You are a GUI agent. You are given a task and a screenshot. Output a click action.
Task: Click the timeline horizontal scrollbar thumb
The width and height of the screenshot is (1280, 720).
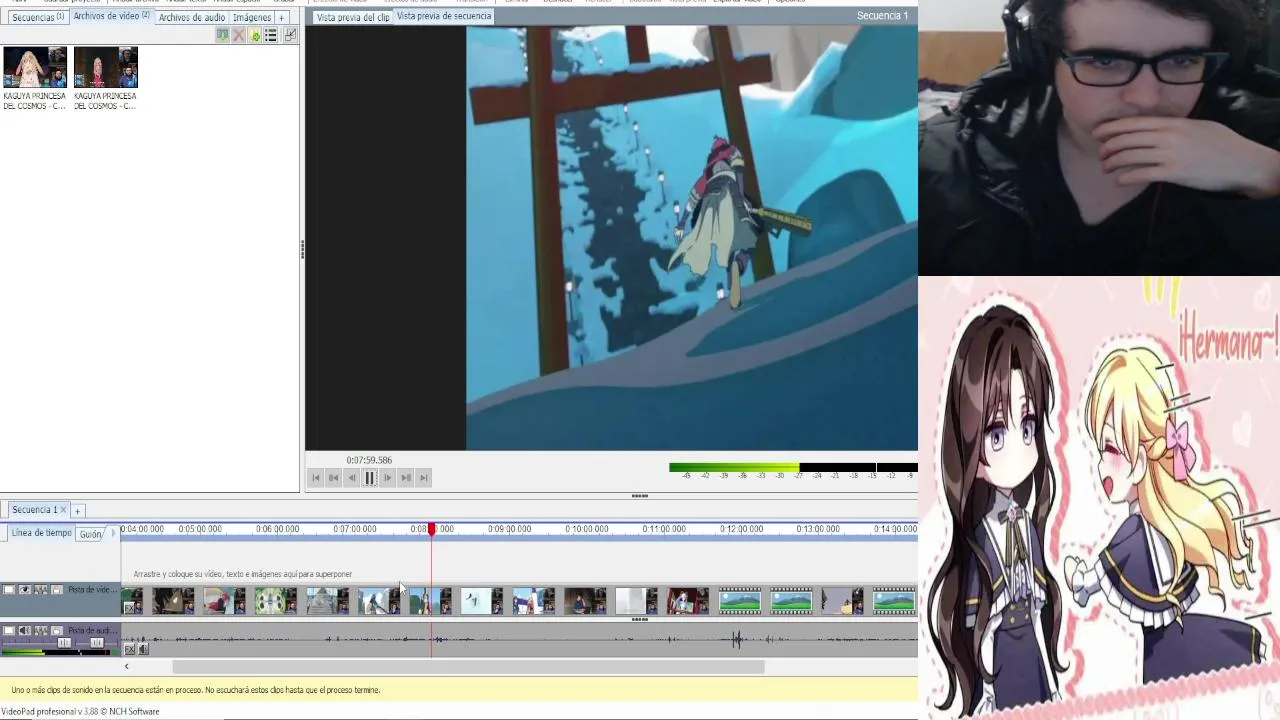(x=469, y=667)
